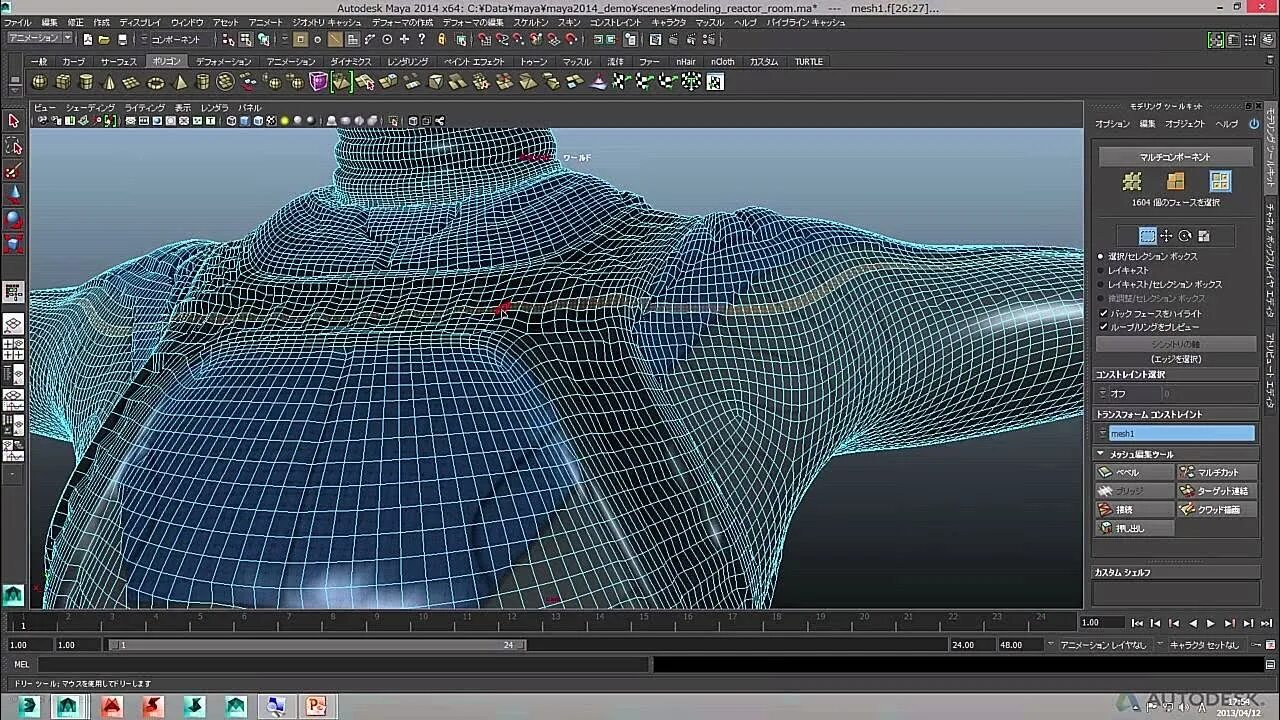Image resolution: width=1280 pixels, height=720 pixels.
Task: Jump to the start of playback range
Action: (x=1137, y=623)
